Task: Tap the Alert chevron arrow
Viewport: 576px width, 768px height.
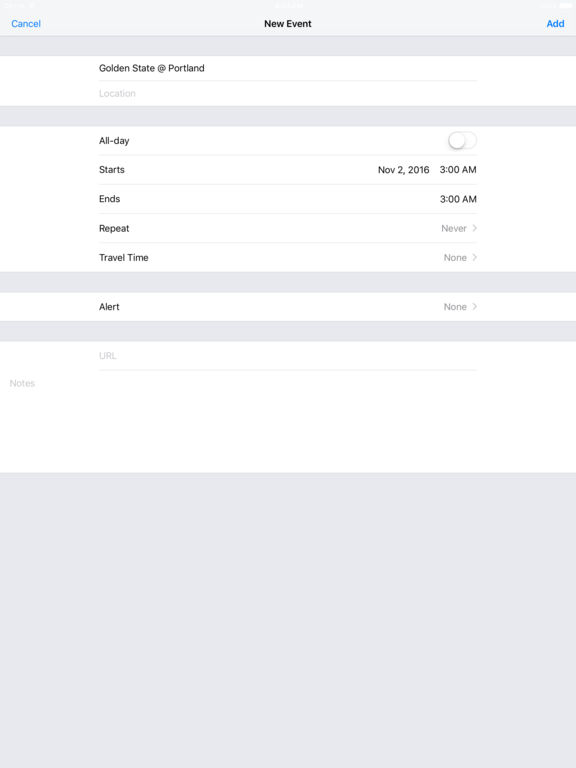Action: click(x=474, y=307)
